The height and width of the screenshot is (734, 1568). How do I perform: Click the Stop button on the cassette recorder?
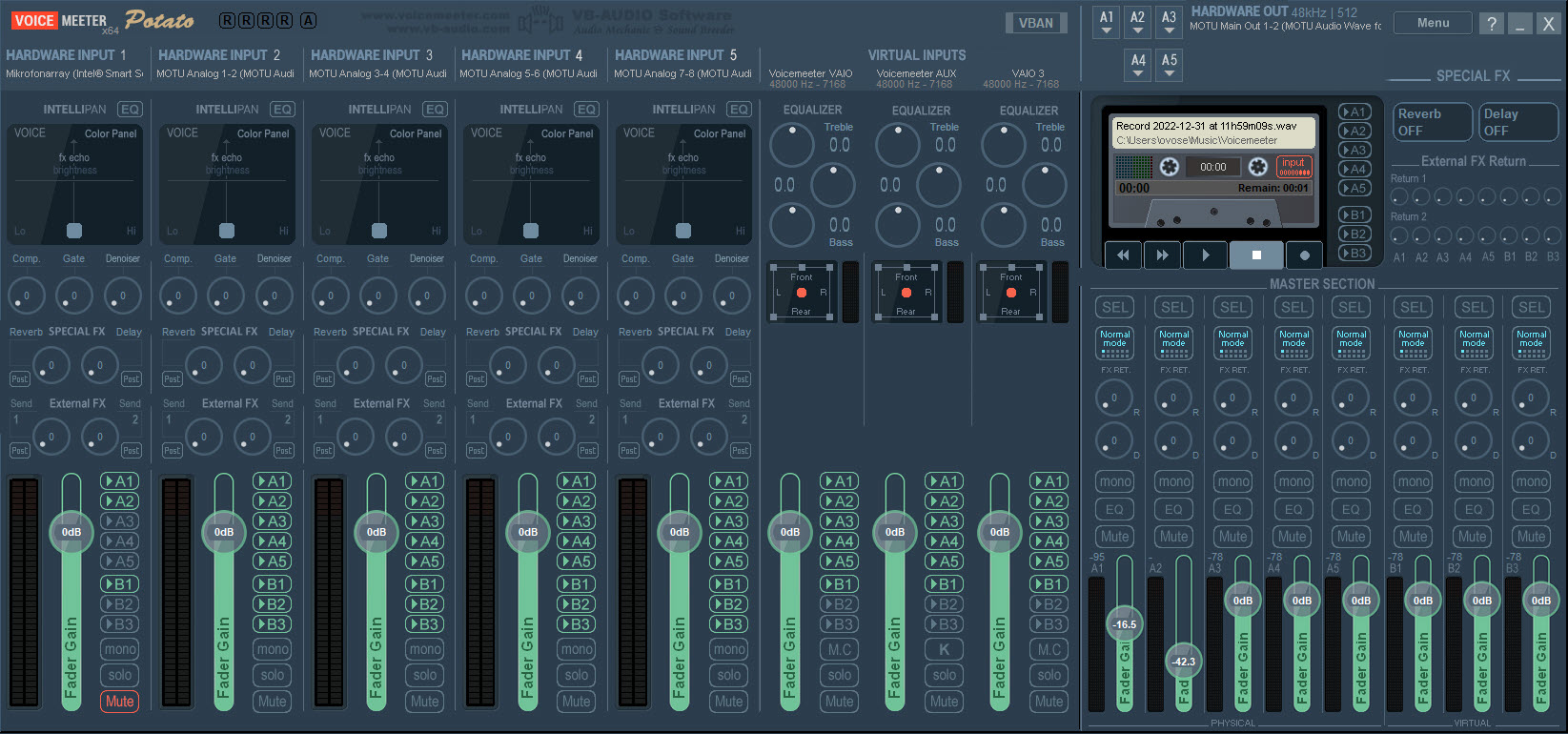1255,255
